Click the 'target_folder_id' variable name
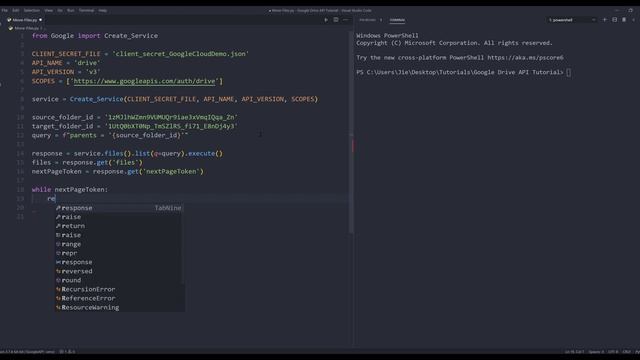Viewport: 640px width, 360px height. [62, 126]
